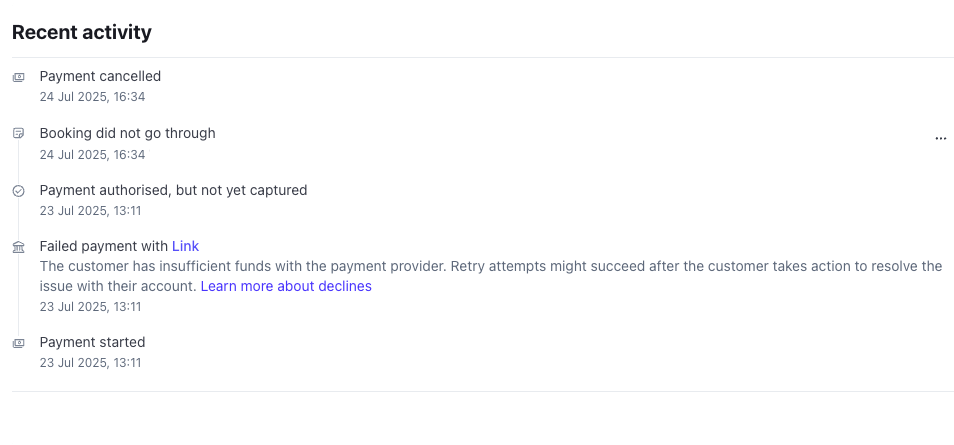Click the timestamp below Learn more about declines

[90, 307]
